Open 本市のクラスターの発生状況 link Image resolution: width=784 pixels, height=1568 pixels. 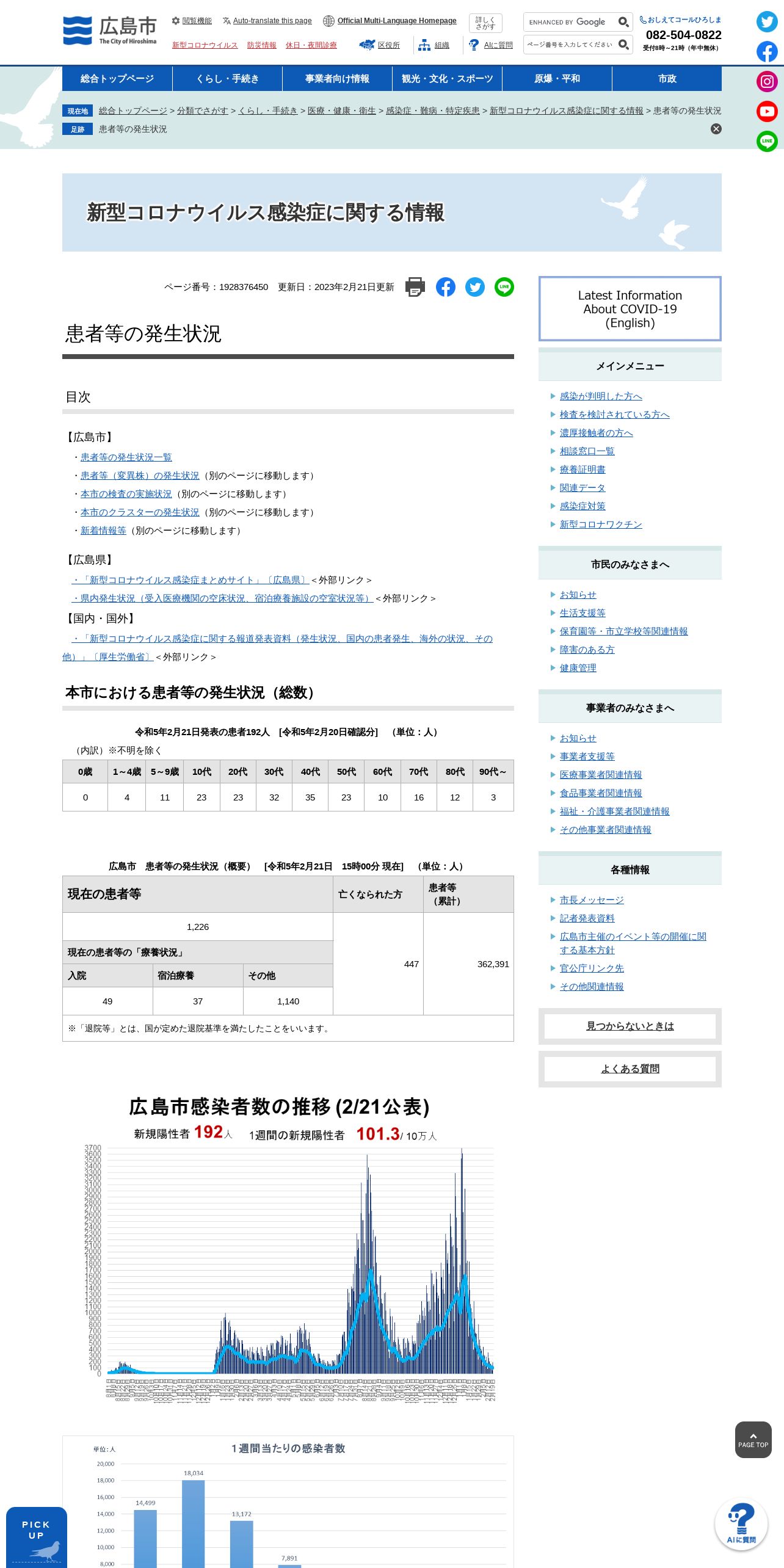coord(140,512)
